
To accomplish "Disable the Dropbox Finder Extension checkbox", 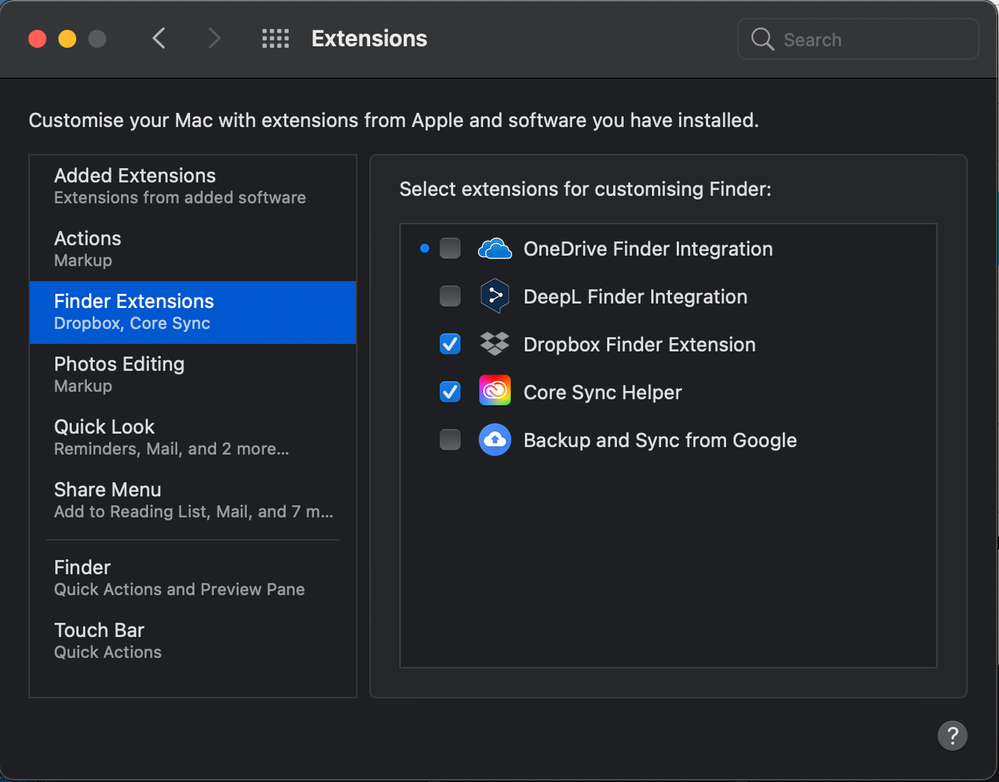I will pyautogui.click(x=450, y=344).
